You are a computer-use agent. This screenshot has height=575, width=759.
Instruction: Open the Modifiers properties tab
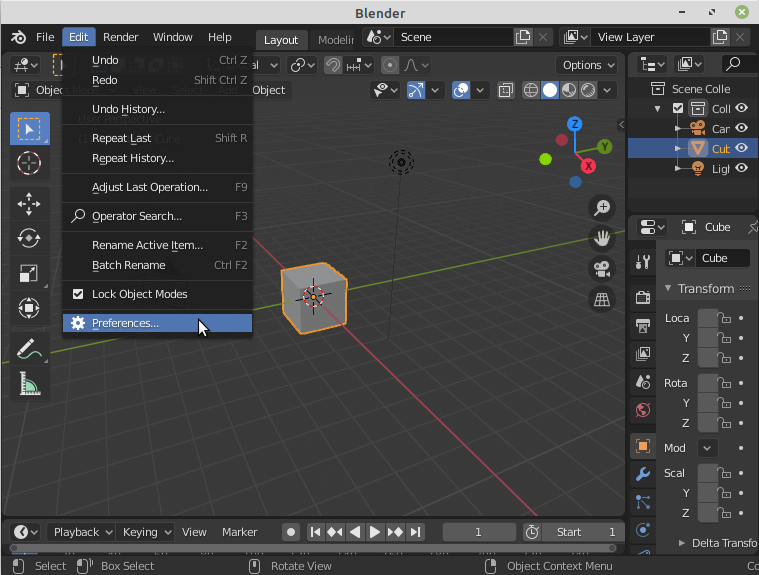pos(643,474)
